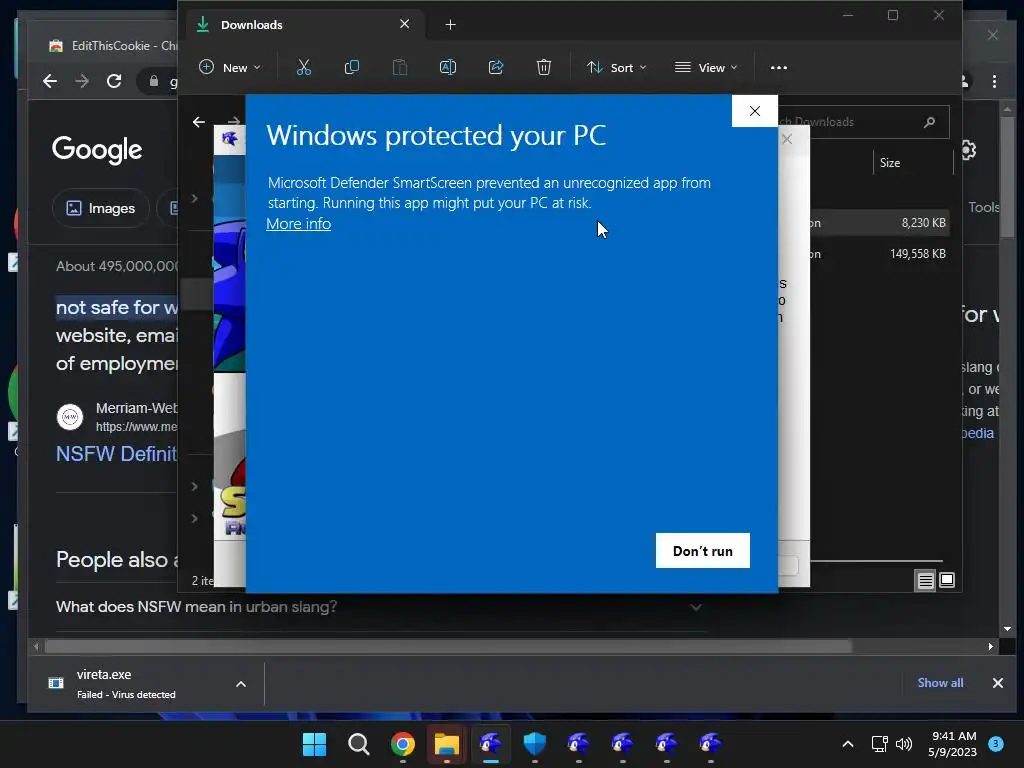Click Delete trash icon in Explorer toolbar
1024x768 pixels.
pos(544,67)
